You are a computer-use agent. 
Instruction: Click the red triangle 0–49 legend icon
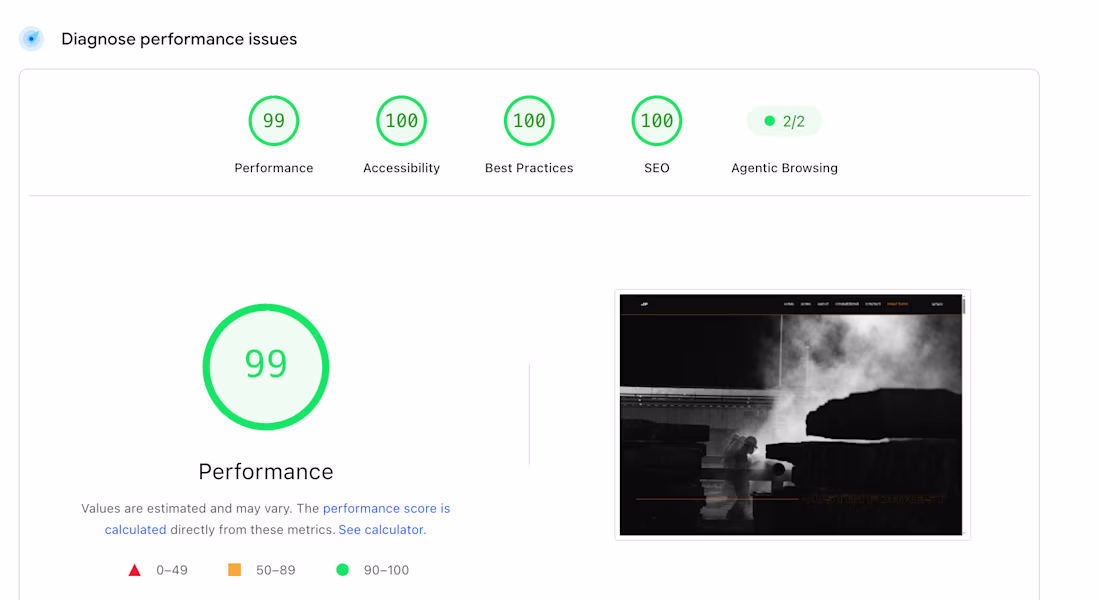135,570
